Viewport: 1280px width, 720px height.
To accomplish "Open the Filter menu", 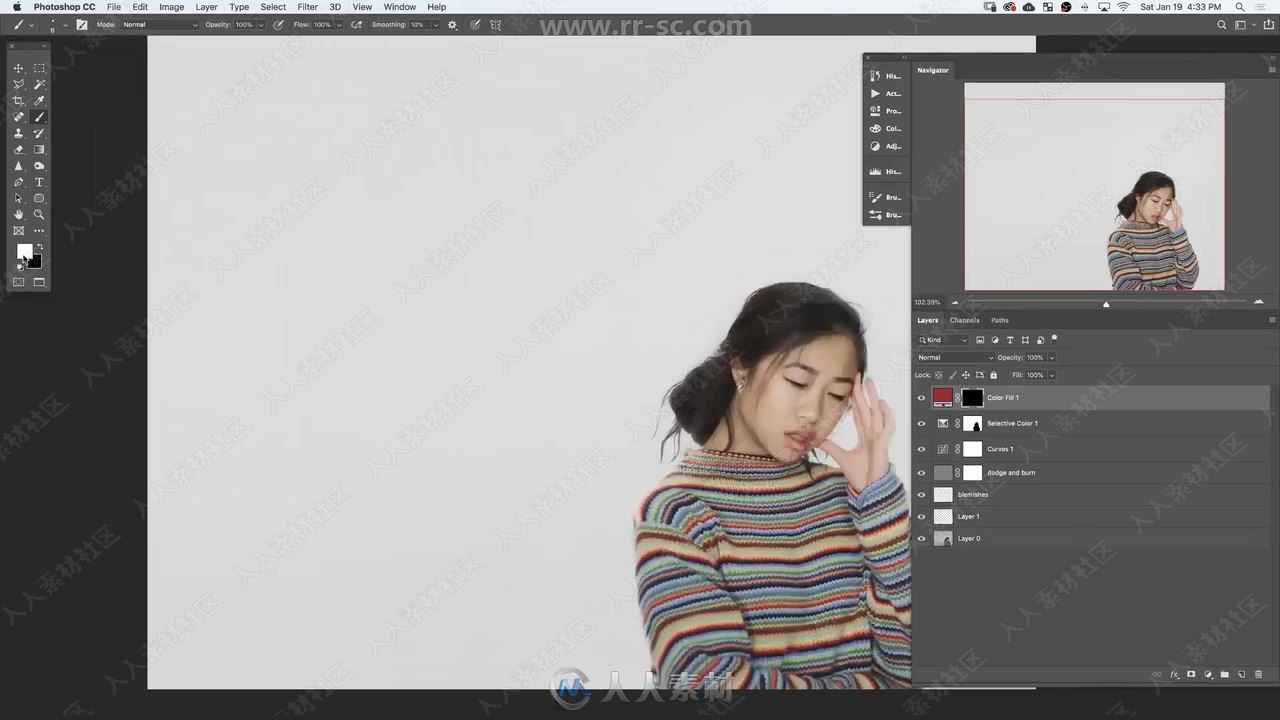I will pos(307,7).
